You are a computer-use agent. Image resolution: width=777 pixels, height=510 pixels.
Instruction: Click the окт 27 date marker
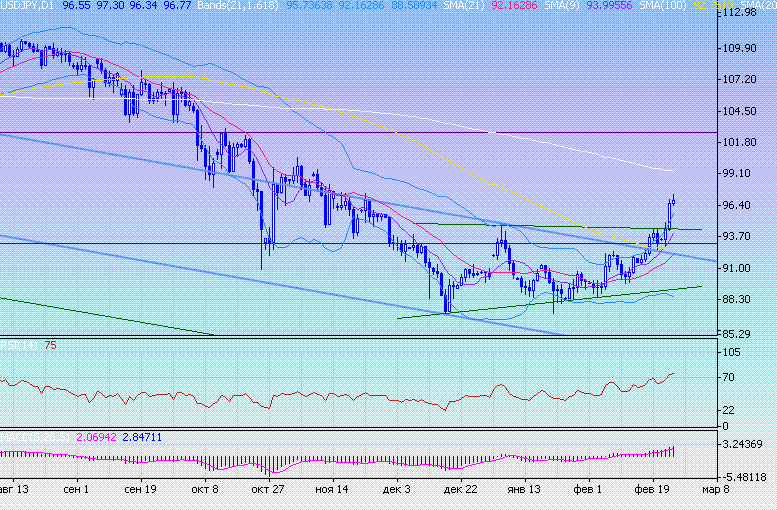pos(268,490)
